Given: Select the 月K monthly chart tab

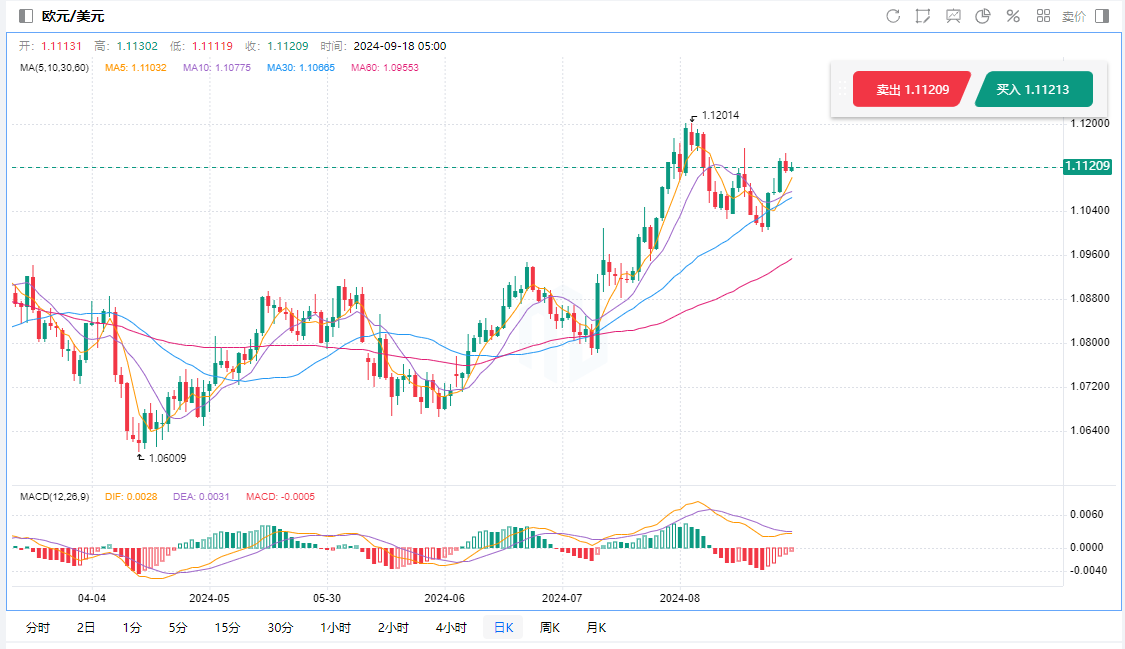Looking at the screenshot, I should (595, 628).
